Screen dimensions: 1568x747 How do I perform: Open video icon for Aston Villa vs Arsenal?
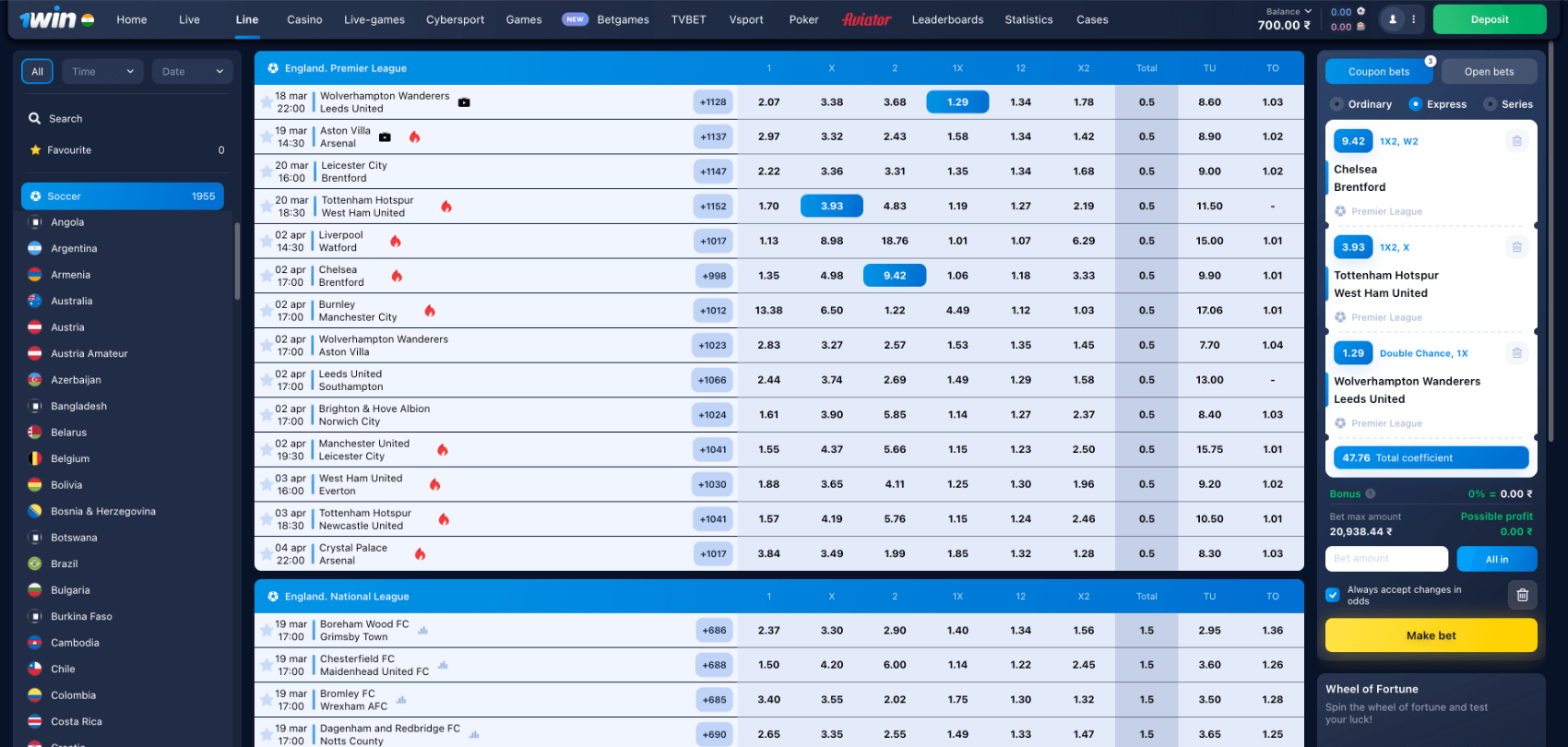[x=385, y=137]
